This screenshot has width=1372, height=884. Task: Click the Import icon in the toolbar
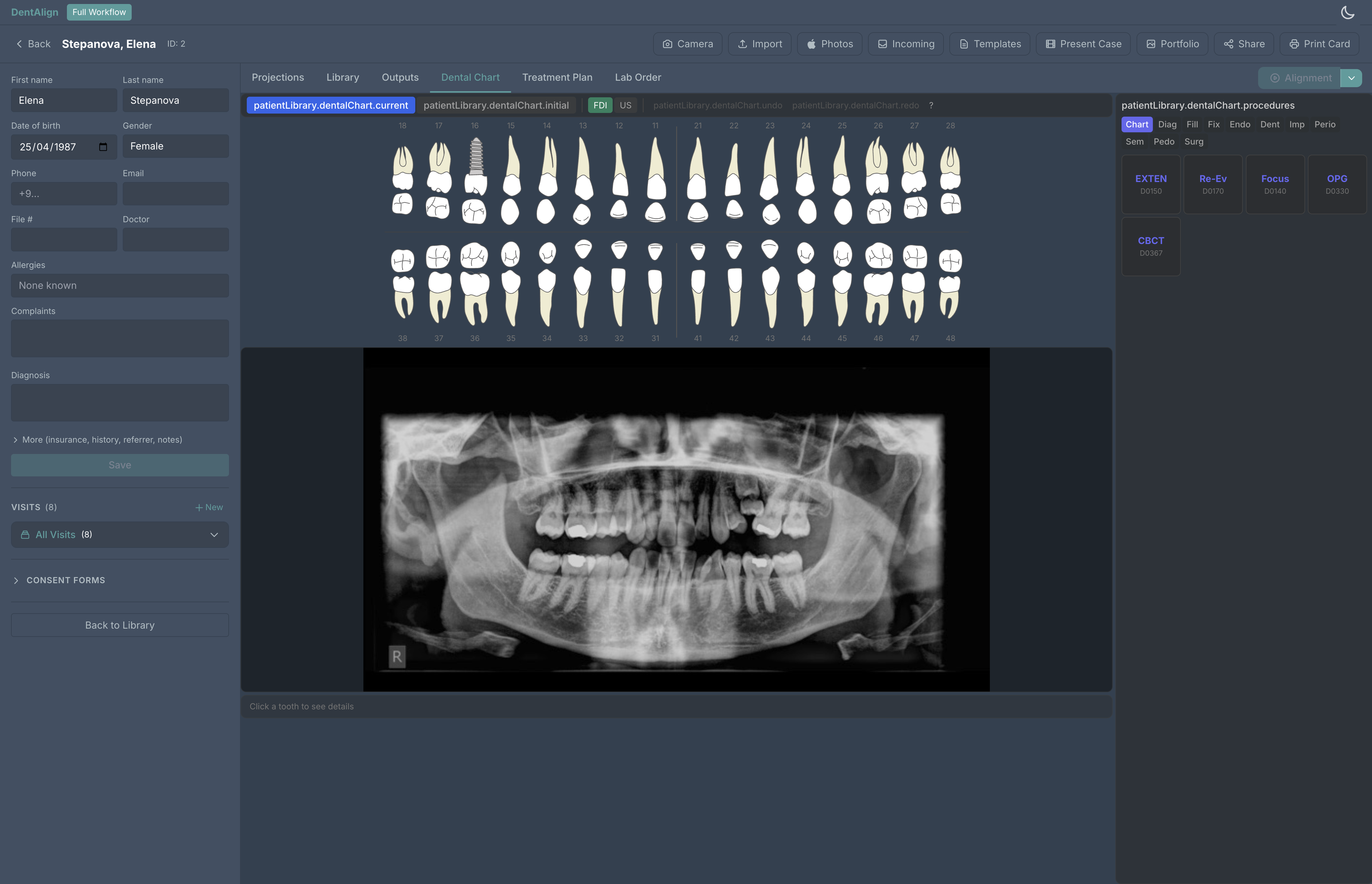[x=759, y=44]
